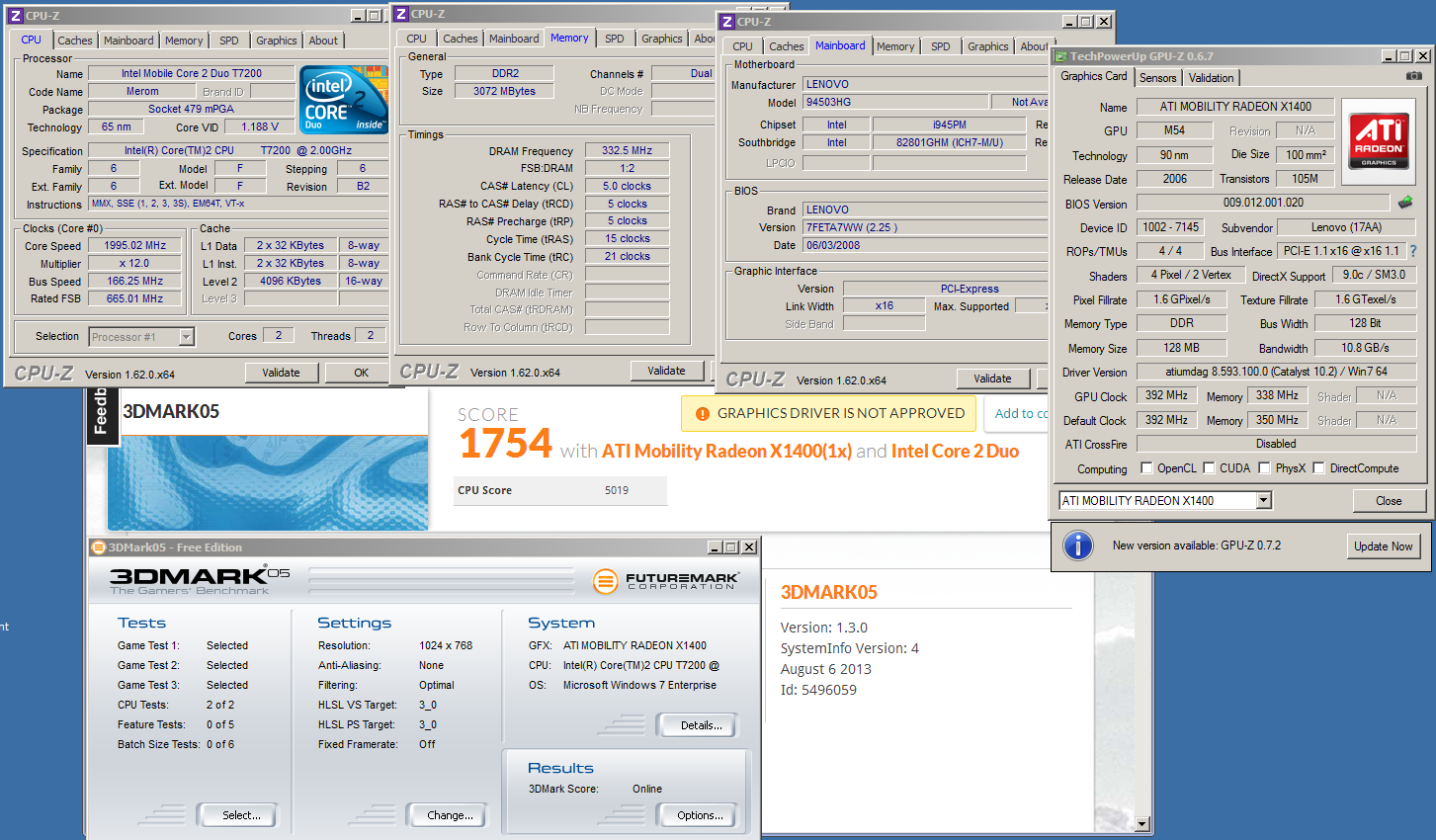Toggle the PhysX checkbox

tap(1264, 468)
